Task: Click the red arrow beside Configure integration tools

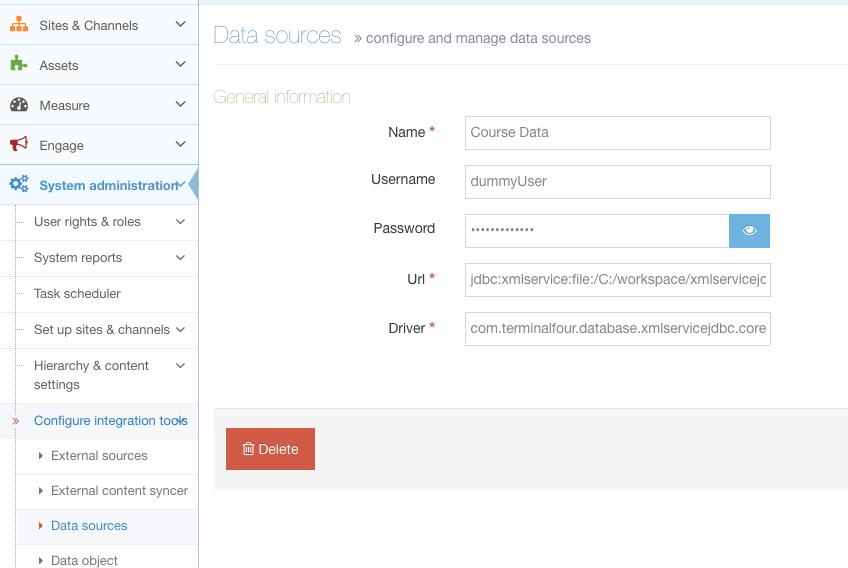Action: [x=15, y=421]
